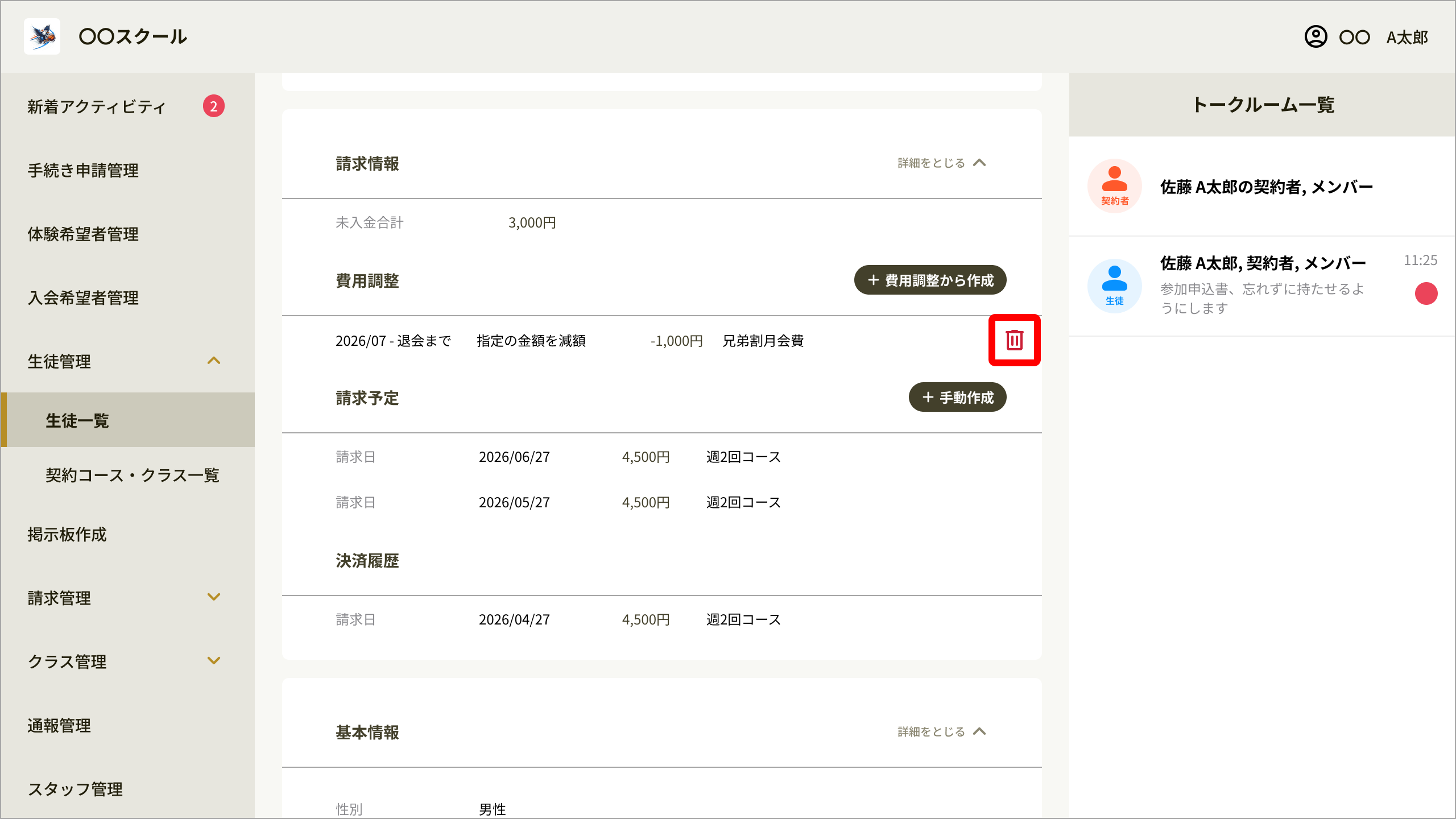Click the 11:25 message timestamp
This screenshot has width=1456, height=819.
pos(1420,260)
